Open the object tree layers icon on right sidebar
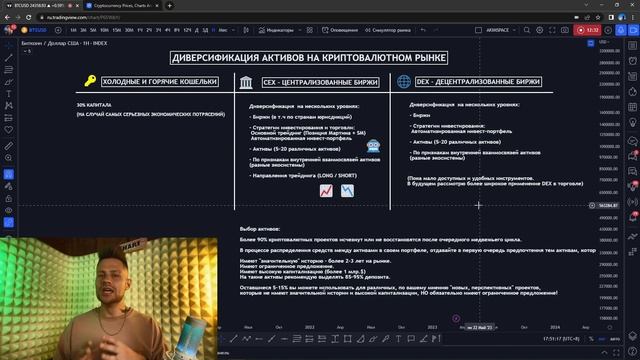 pos(633,336)
